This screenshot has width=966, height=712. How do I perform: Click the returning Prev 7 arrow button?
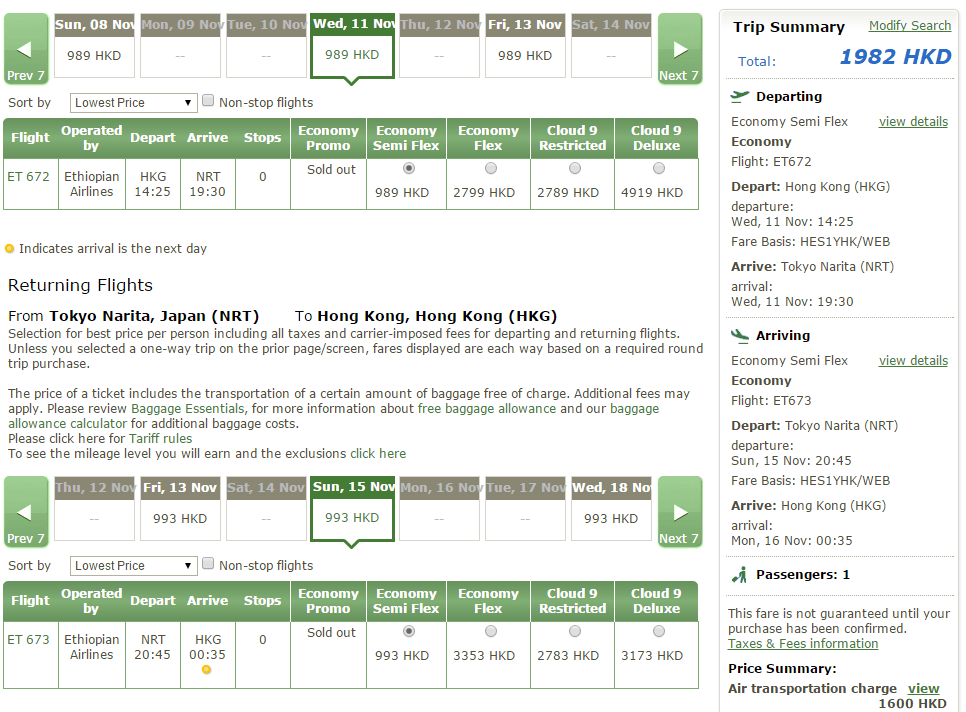tap(26, 512)
